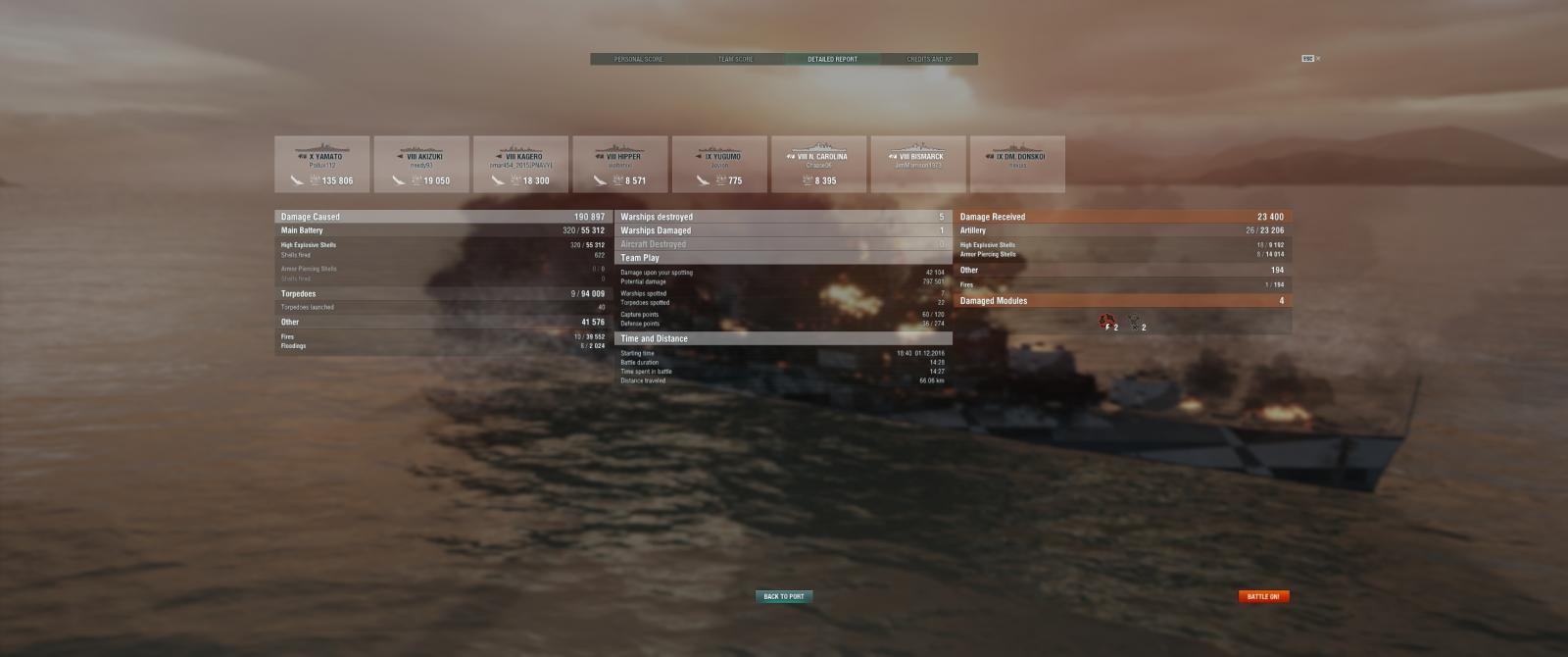Collapse the Damaged Modules section header

click(x=1122, y=301)
